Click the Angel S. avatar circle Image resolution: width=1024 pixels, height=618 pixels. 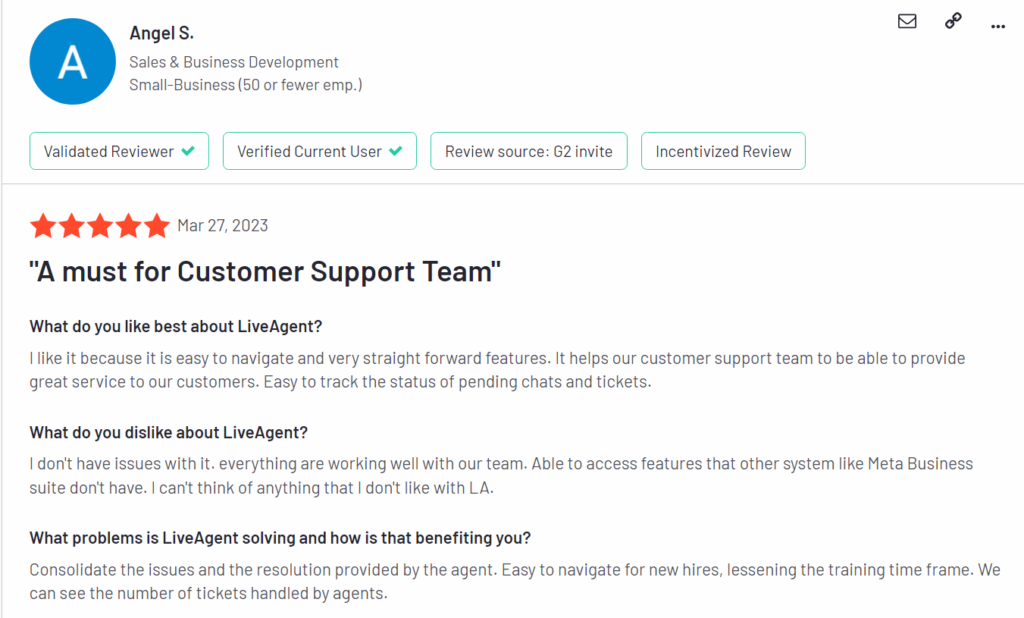(x=72, y=60)
